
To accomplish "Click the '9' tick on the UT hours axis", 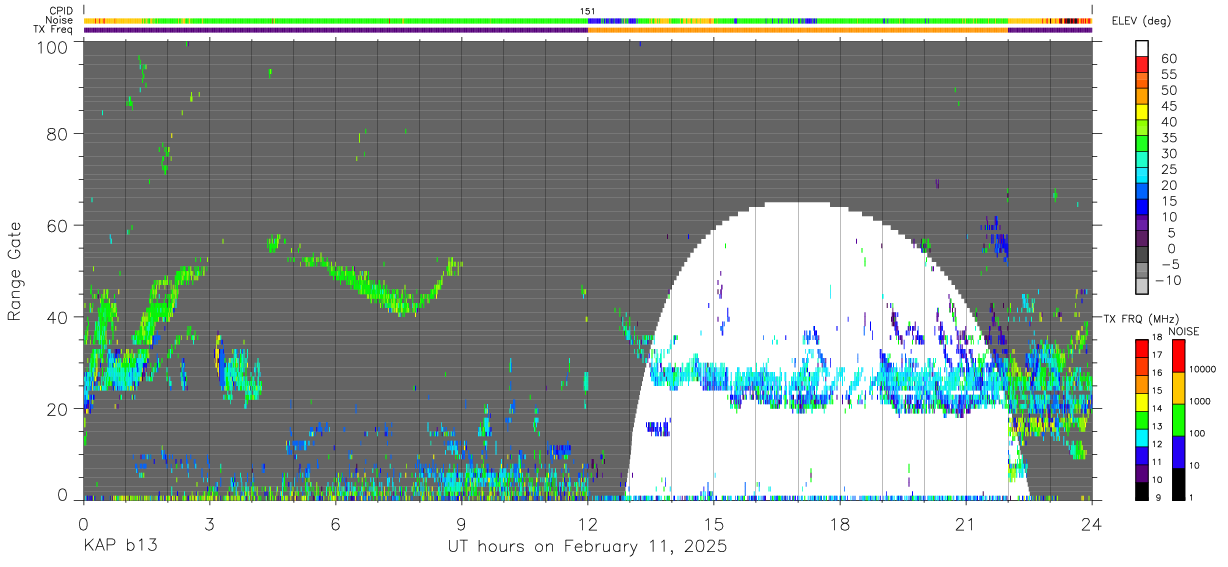I will [x=461, y=523].
